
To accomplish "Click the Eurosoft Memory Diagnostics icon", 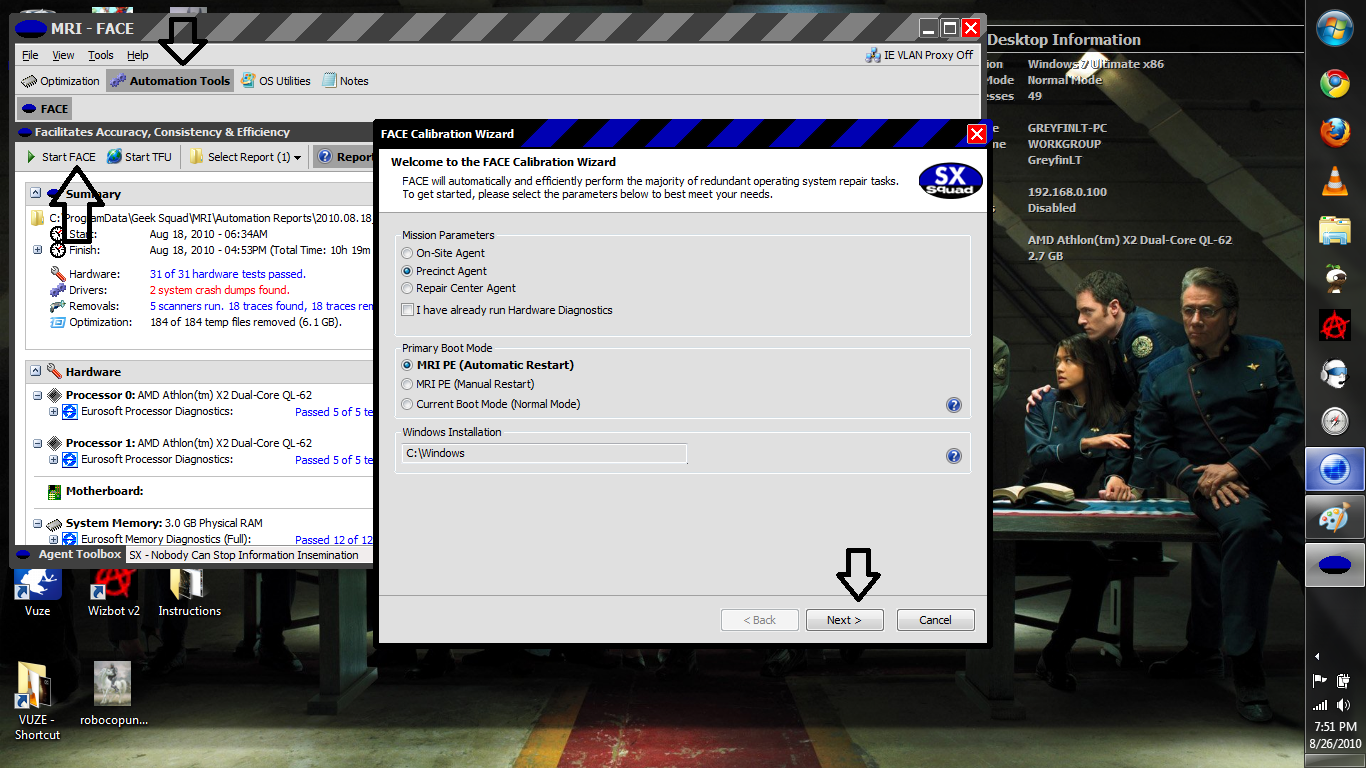I will click(70, 539).
